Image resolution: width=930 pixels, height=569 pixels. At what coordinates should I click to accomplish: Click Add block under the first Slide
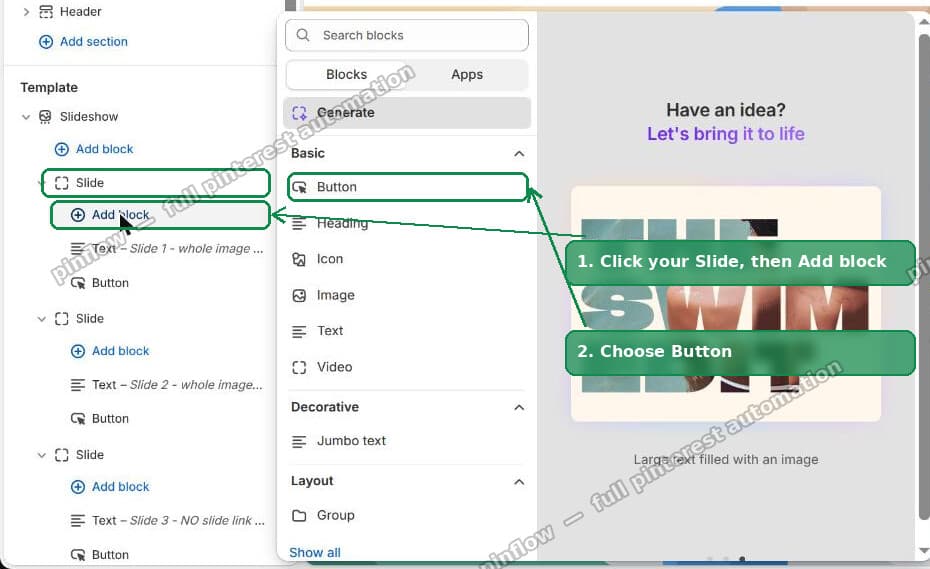point(160,215)
